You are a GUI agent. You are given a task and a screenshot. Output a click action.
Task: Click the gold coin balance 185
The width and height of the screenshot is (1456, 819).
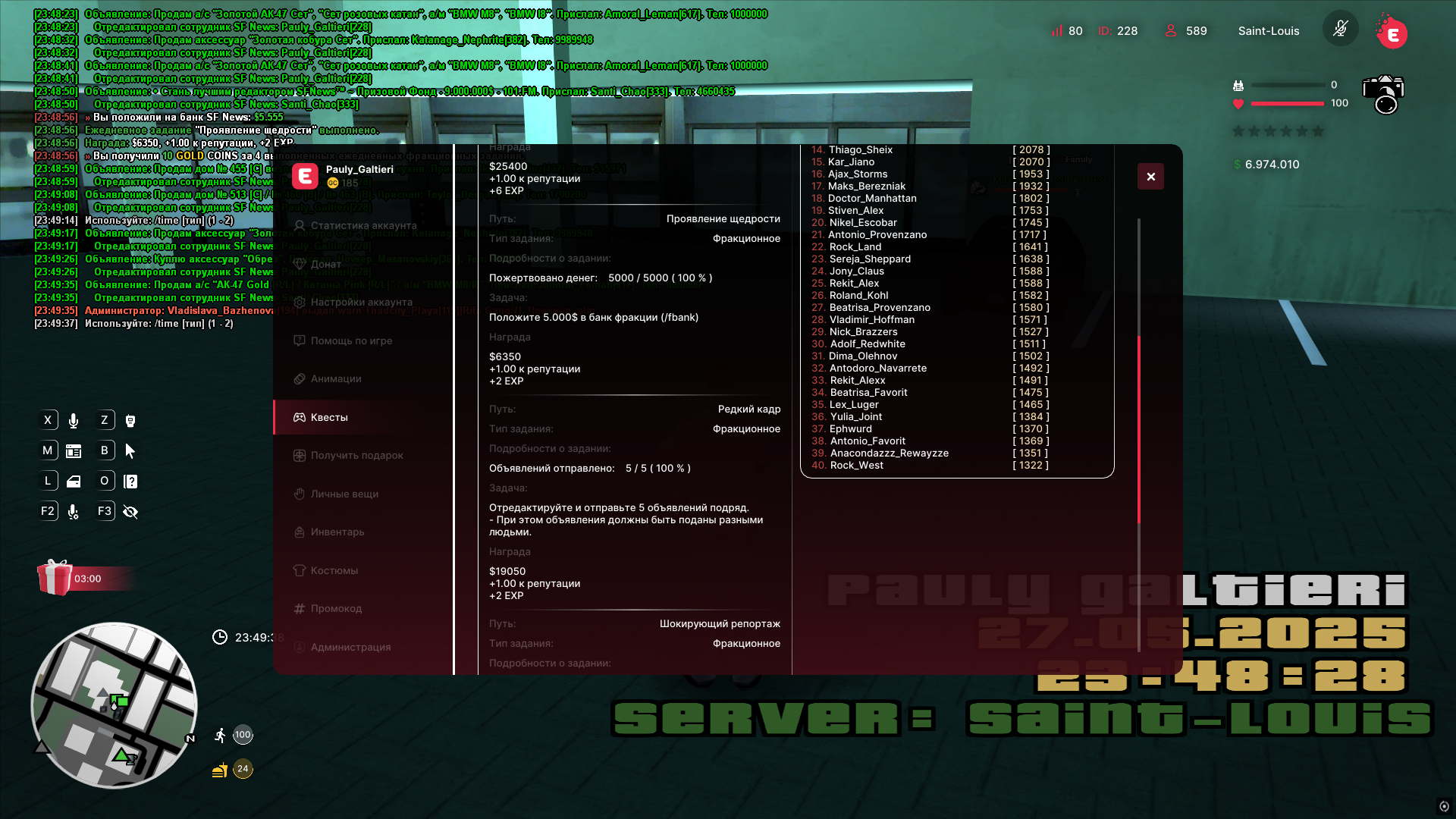343,183
